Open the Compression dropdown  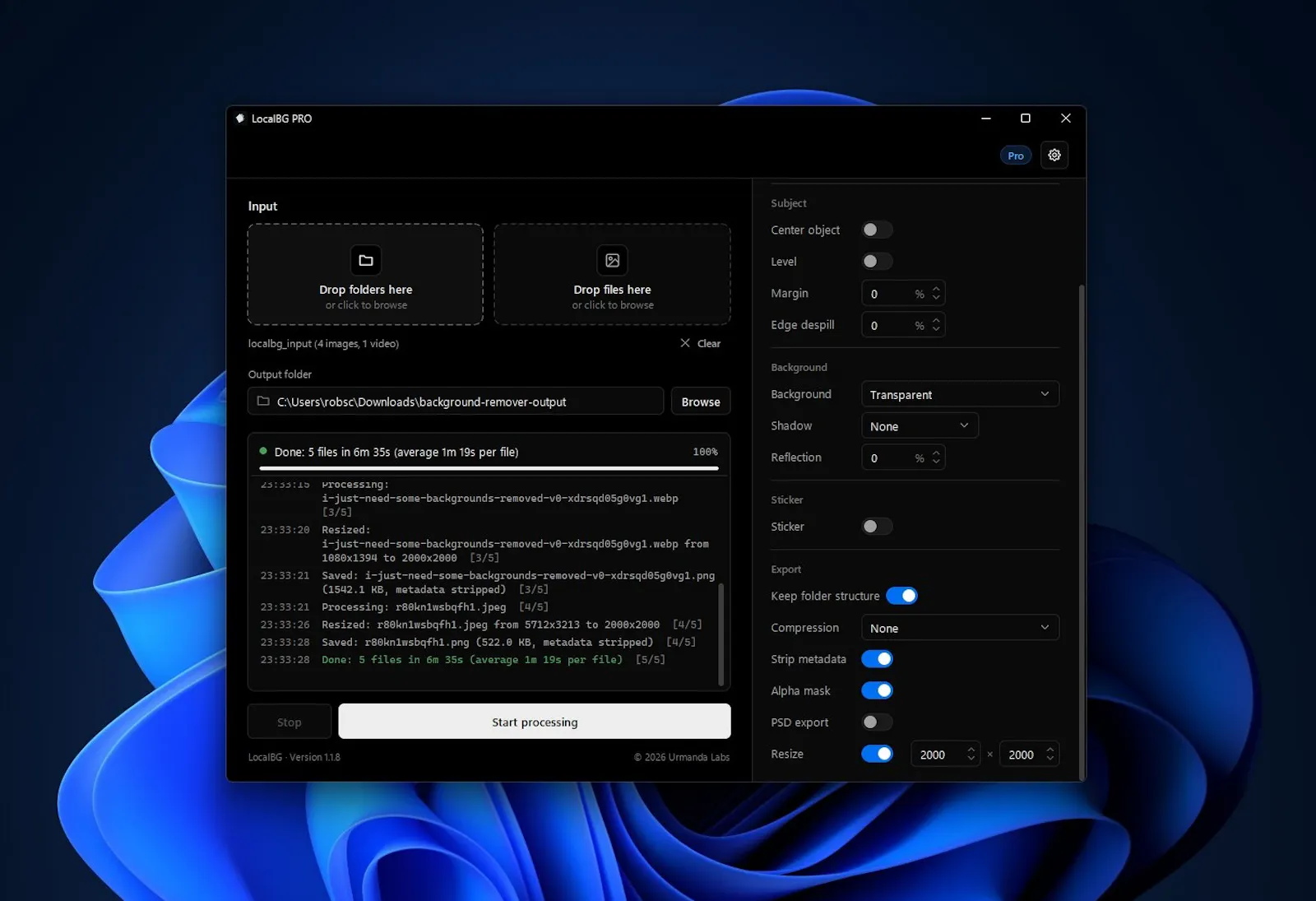click(x=960, y=628)
